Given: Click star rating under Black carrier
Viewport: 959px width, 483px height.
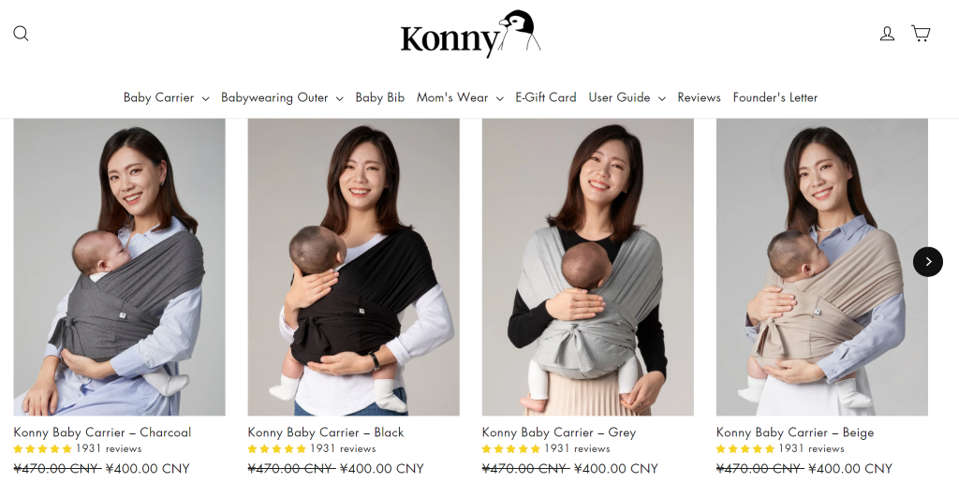Looking at the screenshot, I should click(277, 449).
